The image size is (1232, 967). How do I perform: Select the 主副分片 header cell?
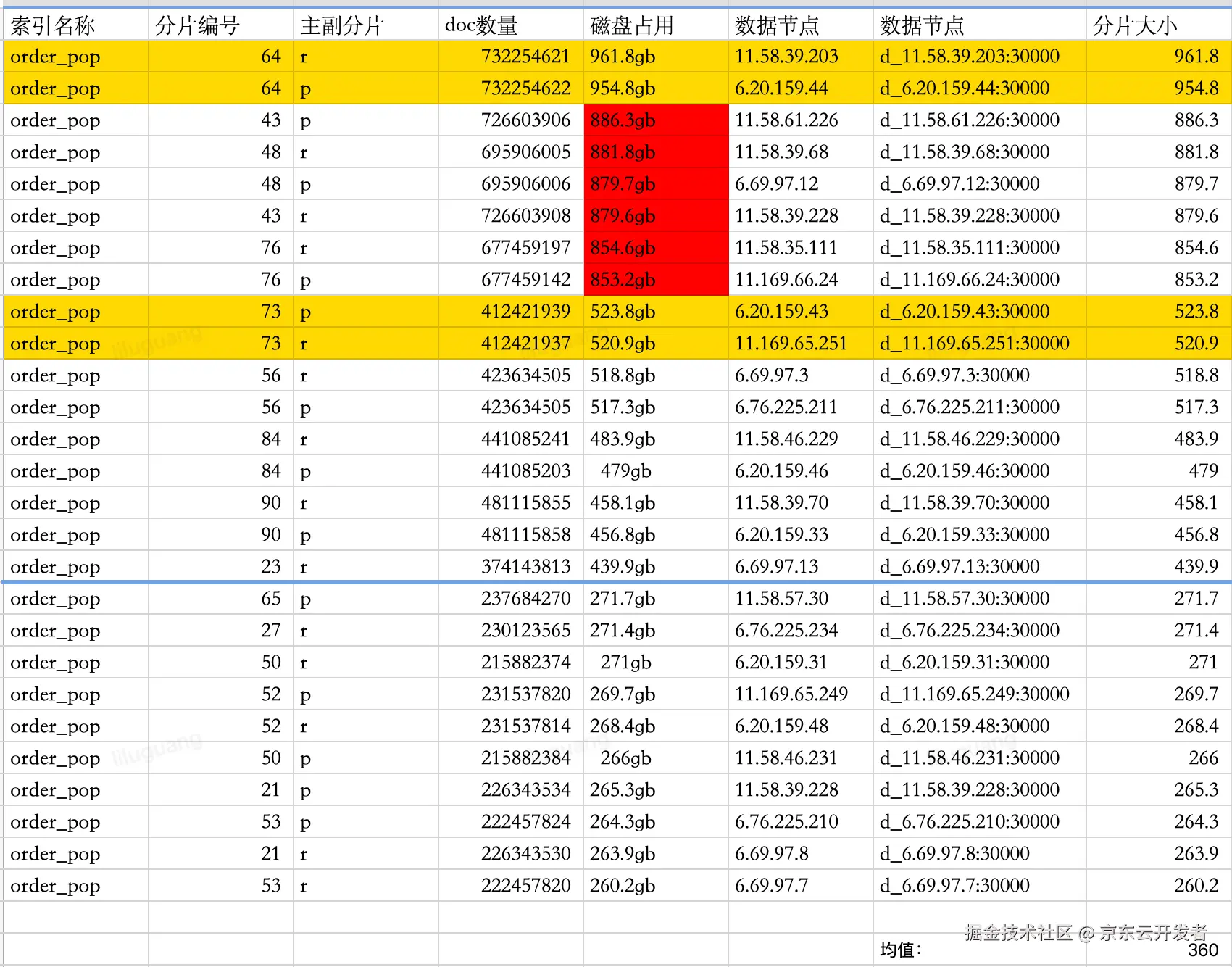pyautogui.click(x=366, y=25)
